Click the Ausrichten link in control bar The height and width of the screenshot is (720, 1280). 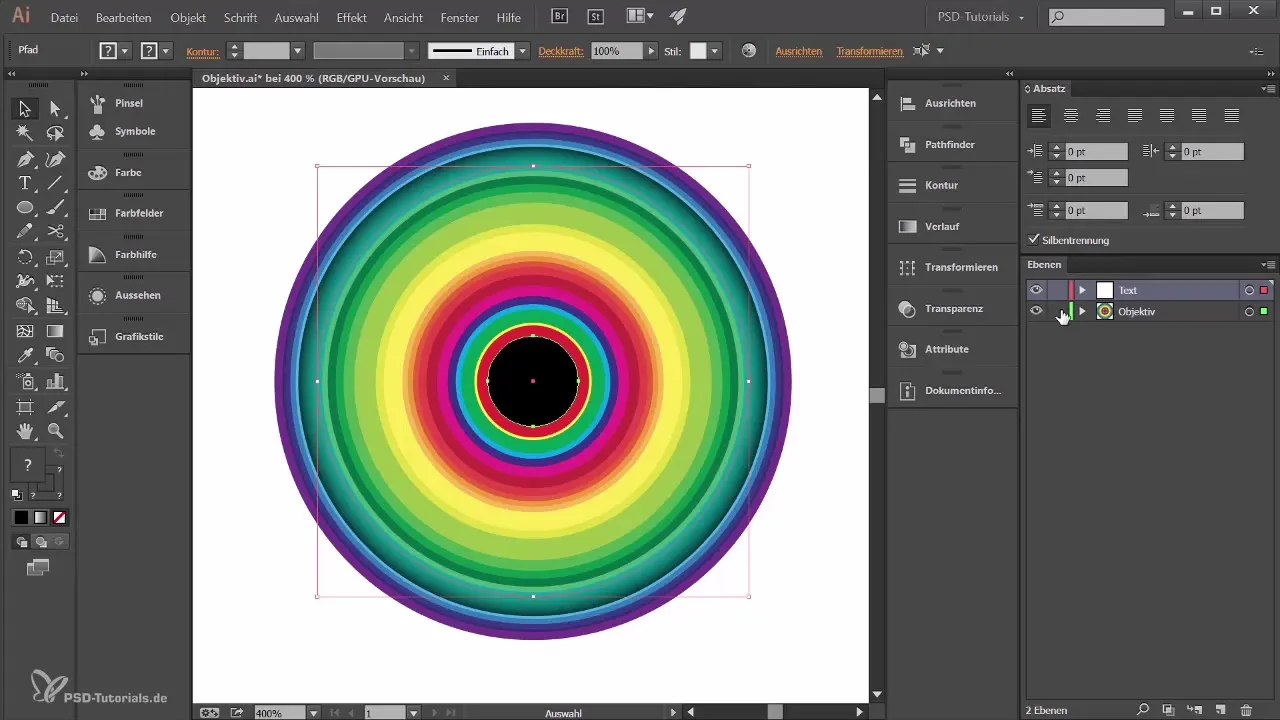(x=798, y=50)
